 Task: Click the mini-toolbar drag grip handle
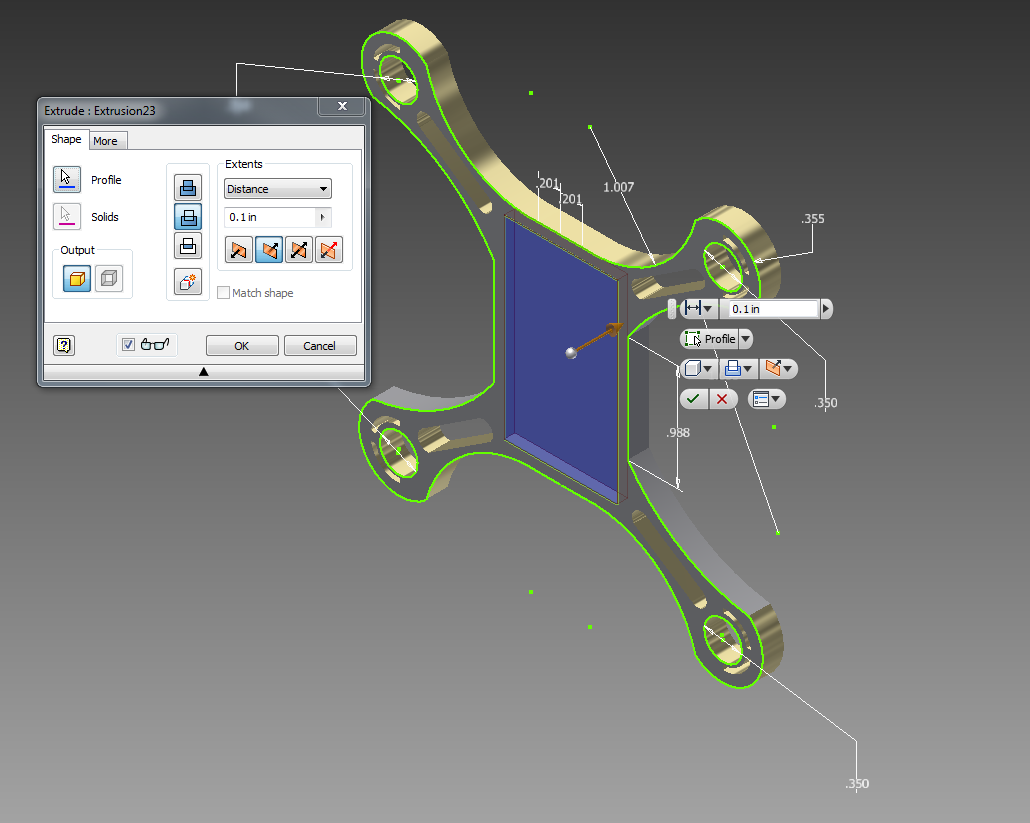[672, 309]
